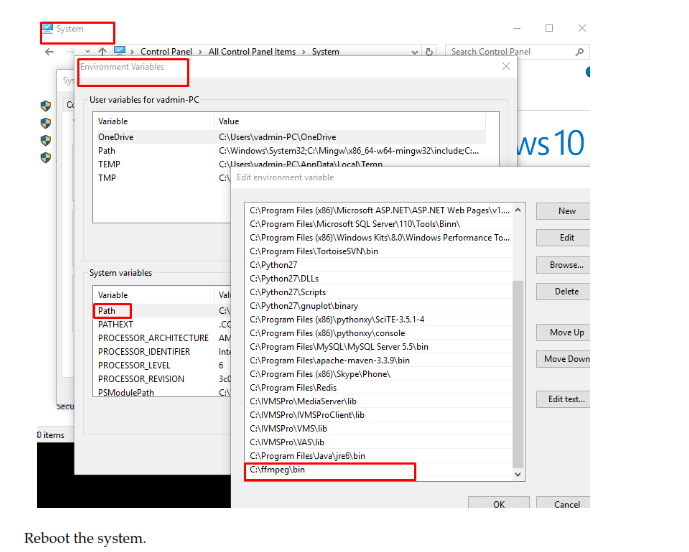
Task: Click user variables Value column header
Action: click(x=350, y=121)
